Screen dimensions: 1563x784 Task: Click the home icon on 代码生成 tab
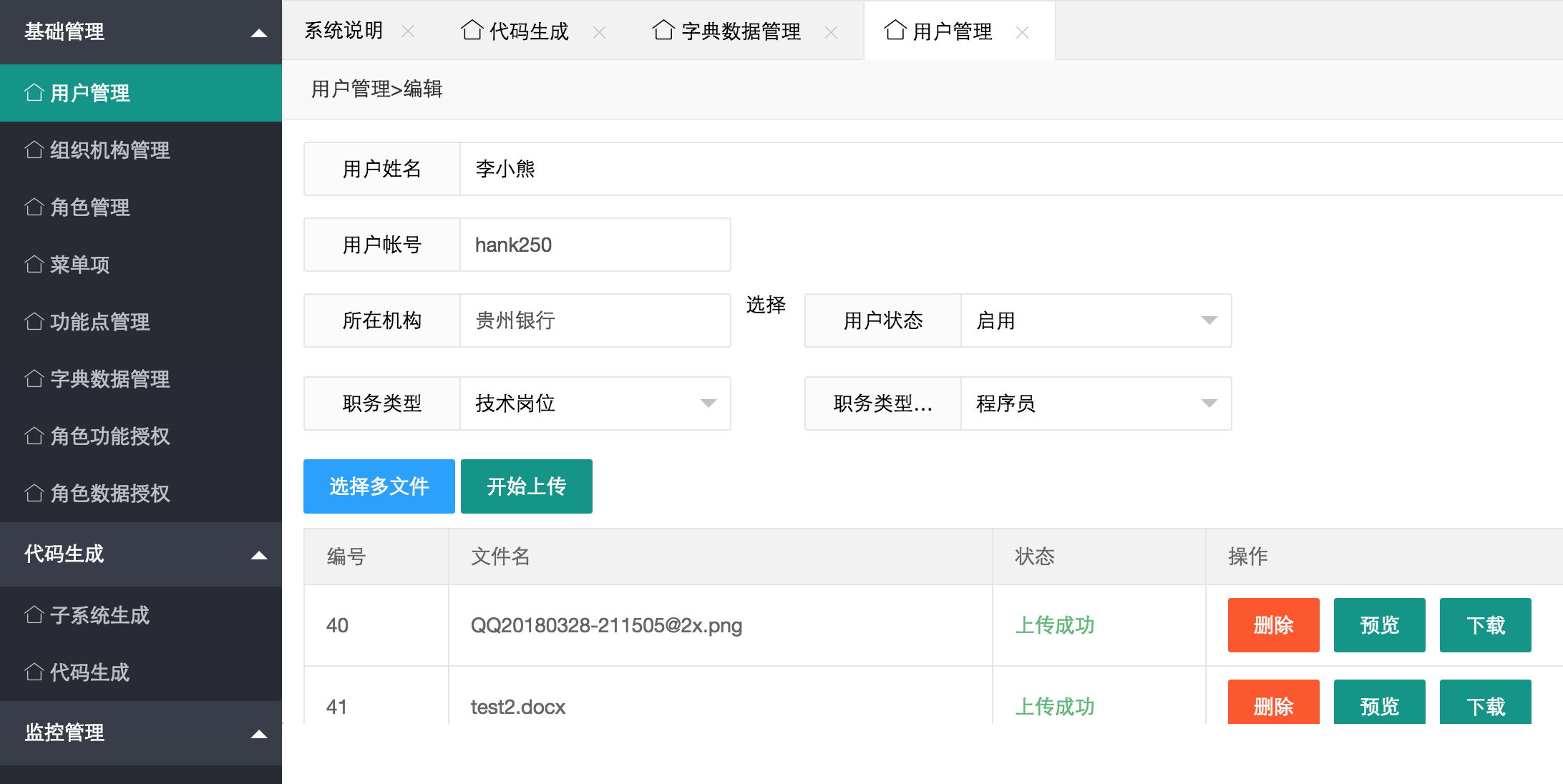[x=472, y=30]
